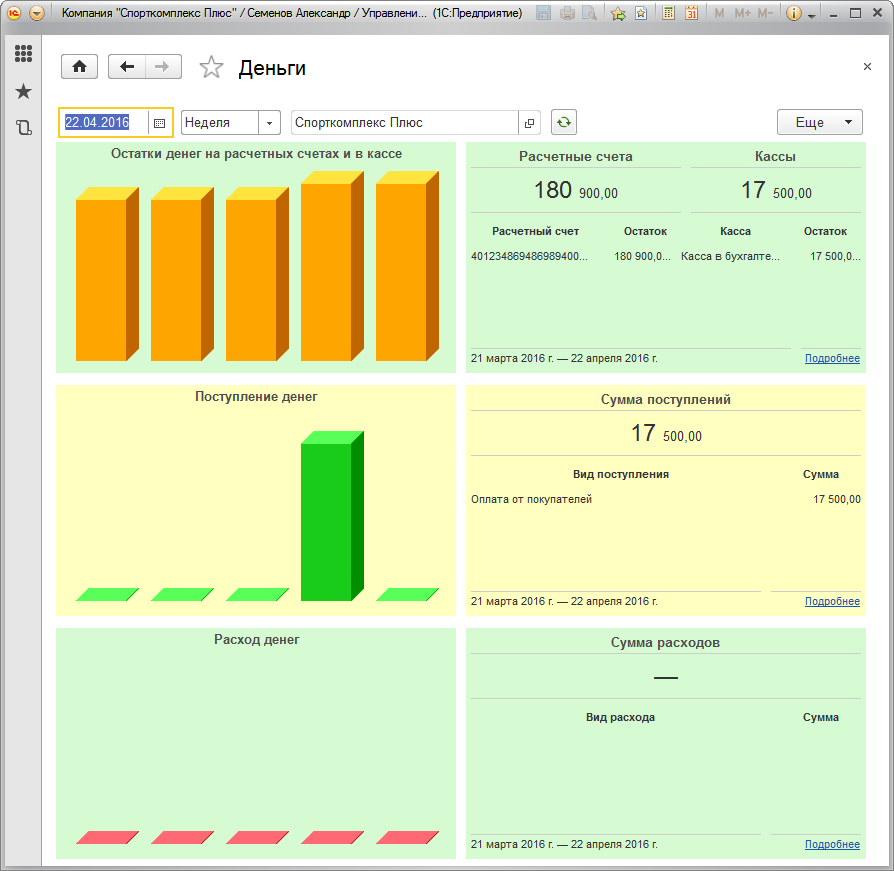Open the History icon in the left sidebar
The width and height of the screenshot is (894, 871).
(23, 128)
